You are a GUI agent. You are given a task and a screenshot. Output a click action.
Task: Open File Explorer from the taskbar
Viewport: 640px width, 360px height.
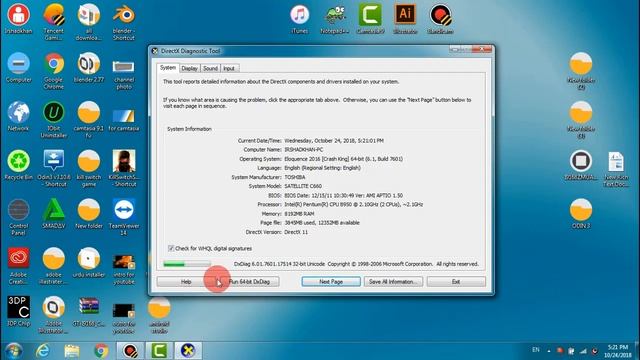(72, 351)
